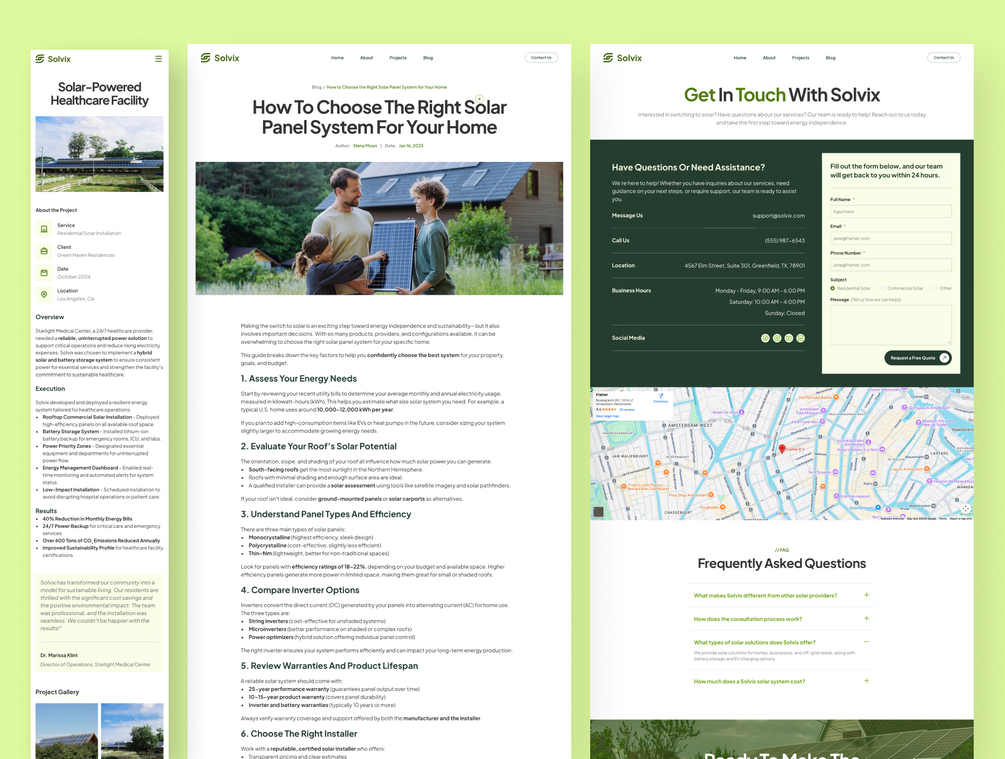Click the Email input field

(891, 238)
